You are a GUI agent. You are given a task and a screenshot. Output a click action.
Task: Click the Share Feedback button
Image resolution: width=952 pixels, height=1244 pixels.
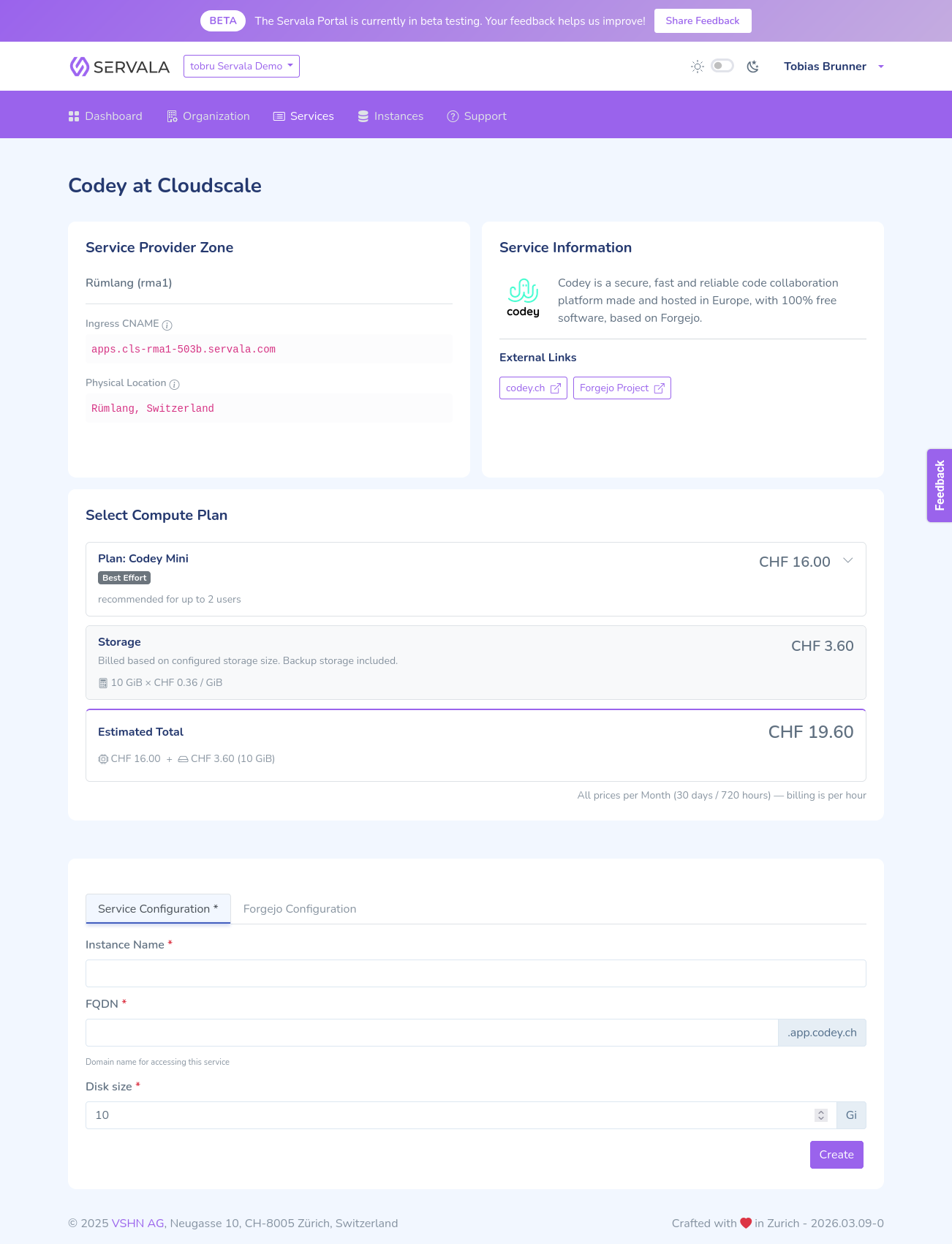(703, 20)
